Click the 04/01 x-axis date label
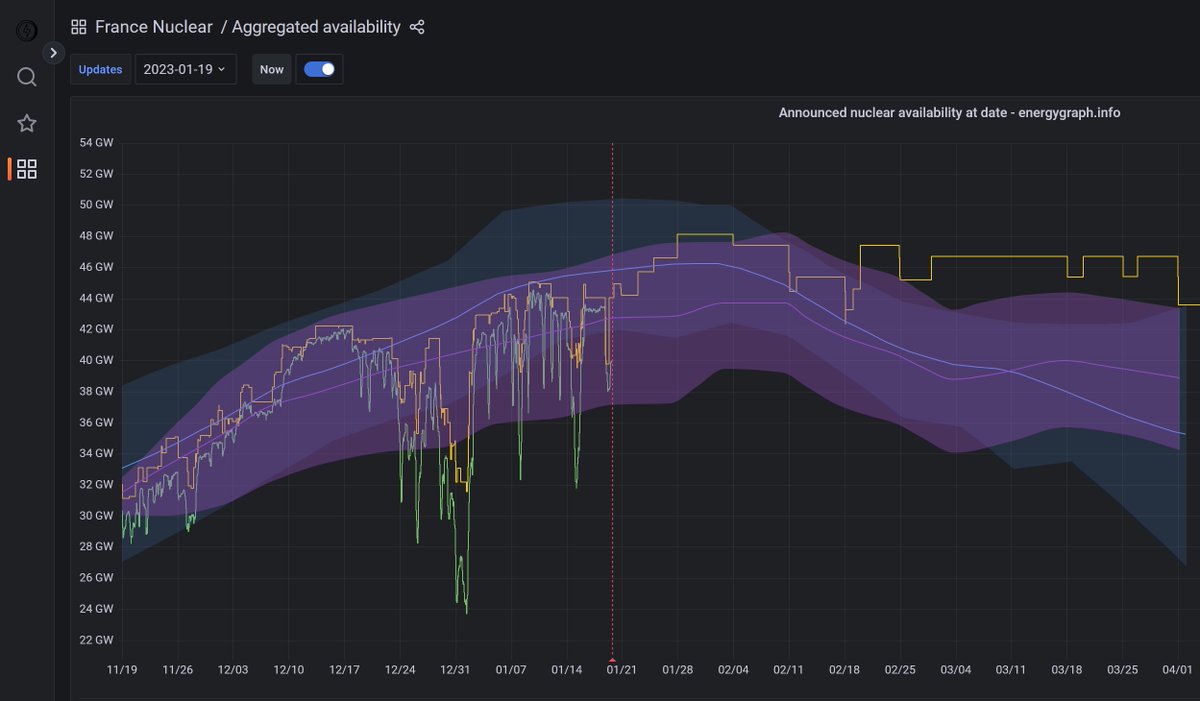 point(1178,669)
